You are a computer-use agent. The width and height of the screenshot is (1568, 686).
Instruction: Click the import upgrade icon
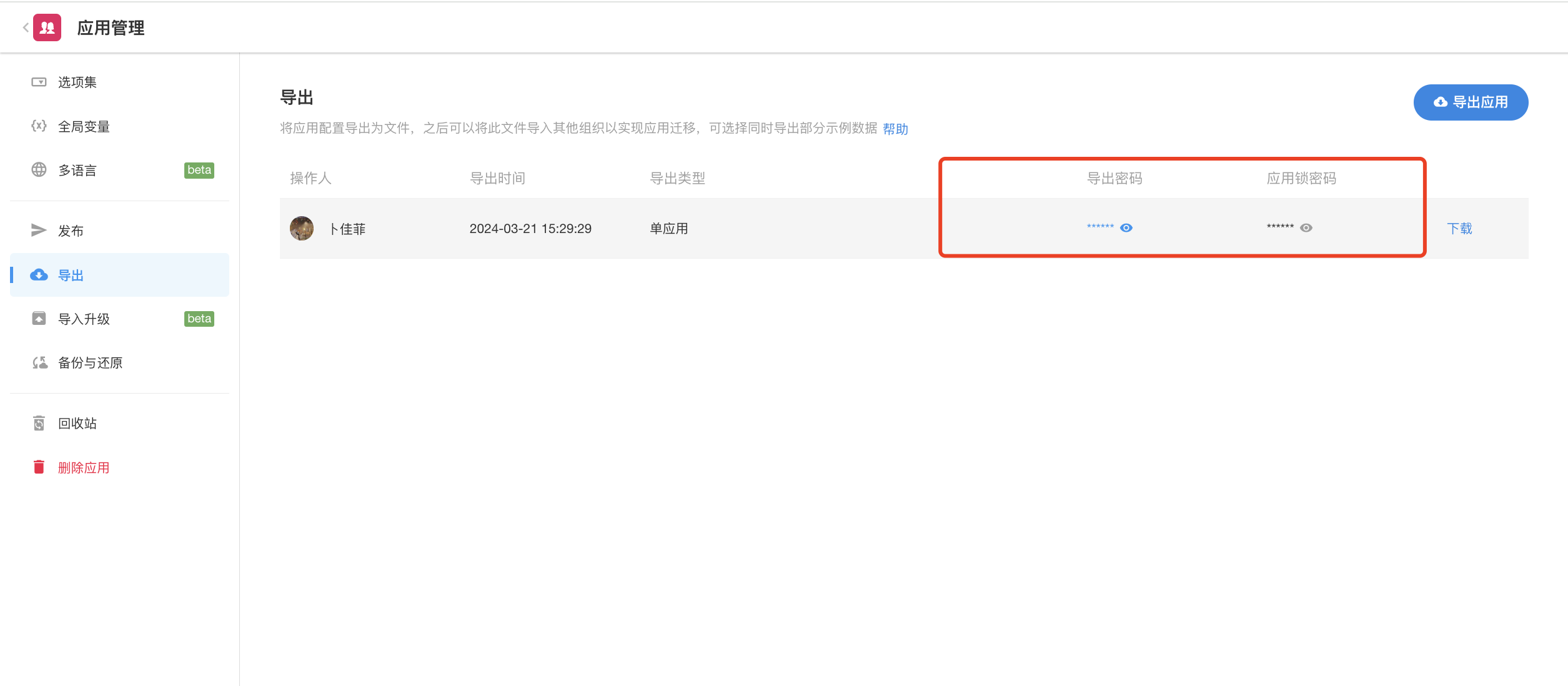click(39, 319)
